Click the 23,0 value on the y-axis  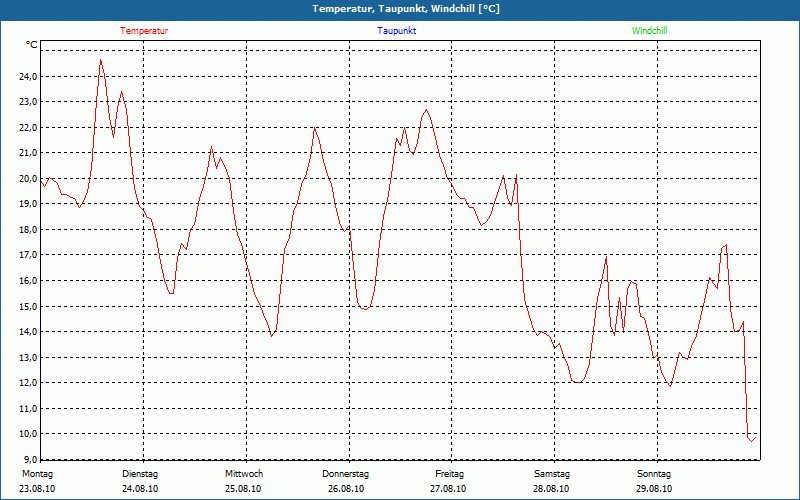28,102
